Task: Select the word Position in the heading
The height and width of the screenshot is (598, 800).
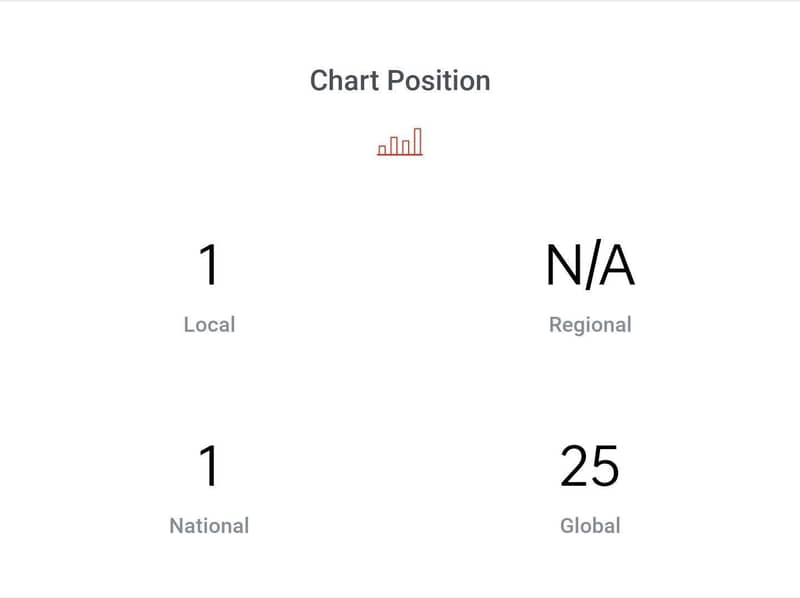Action: [439, 81]
